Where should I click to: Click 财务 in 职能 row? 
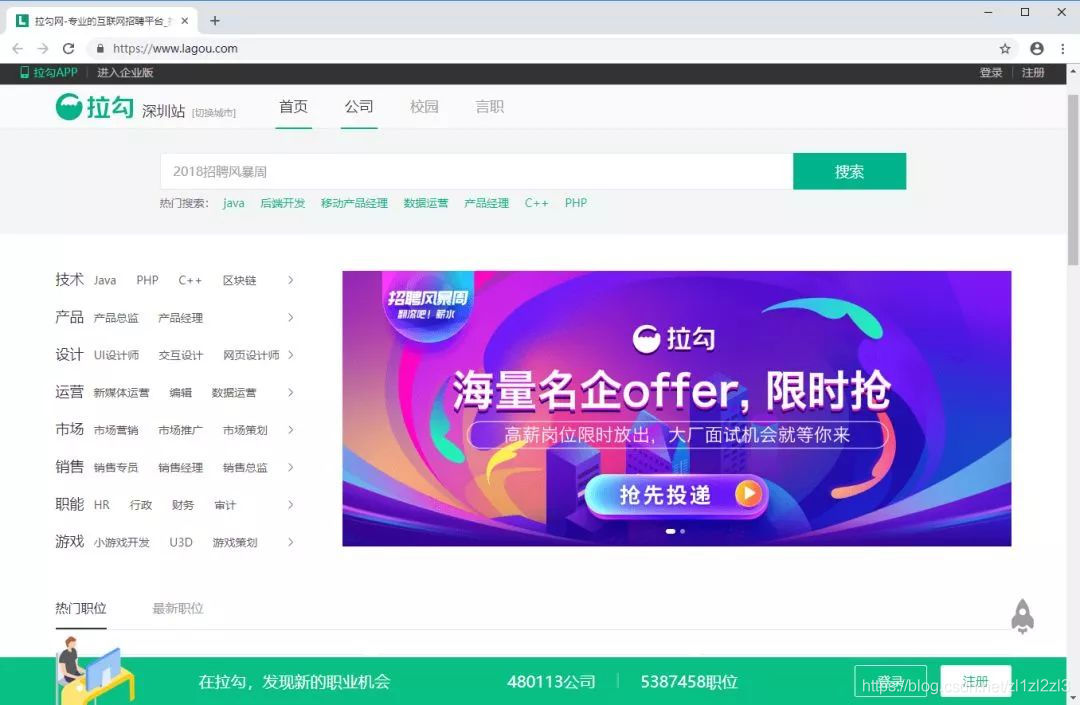point(183,505)
